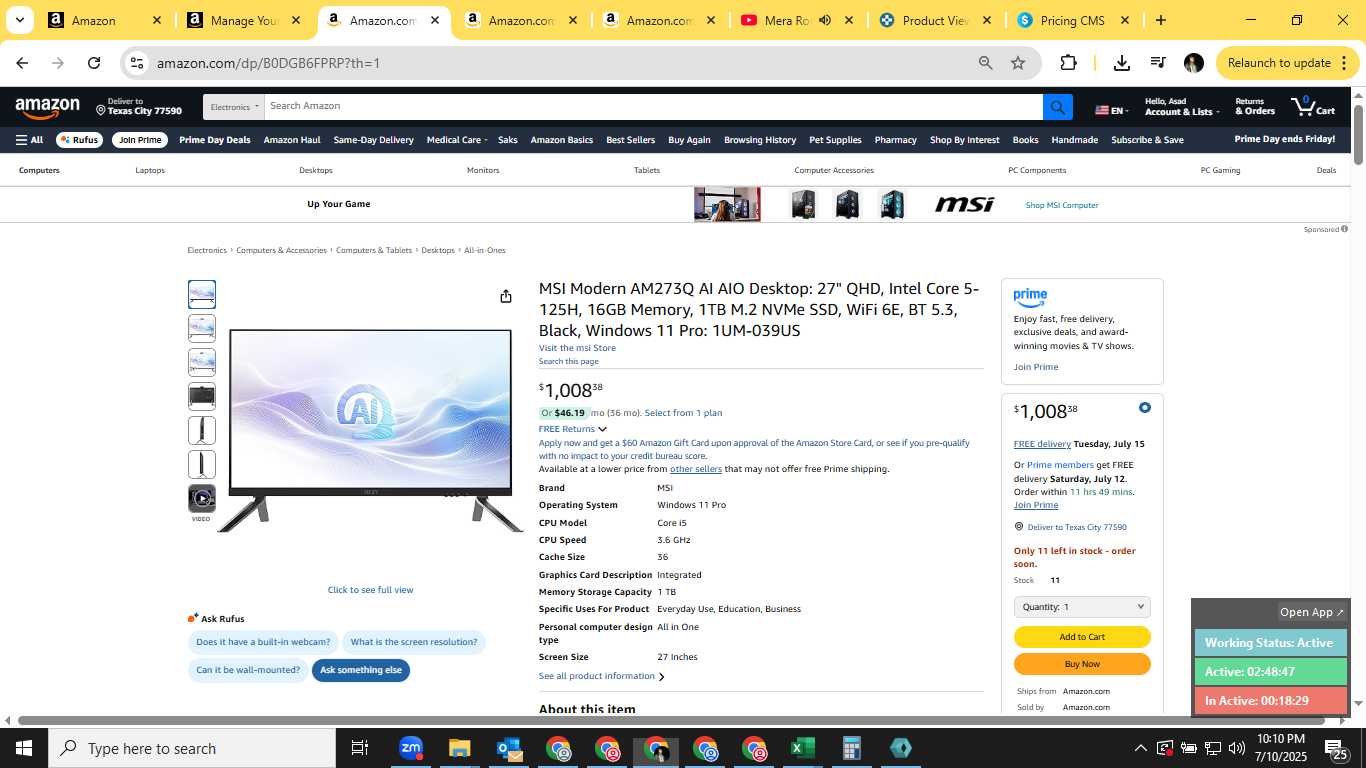Open Outlook from the taskbar
1366x768 pixels.
[508, 748]
